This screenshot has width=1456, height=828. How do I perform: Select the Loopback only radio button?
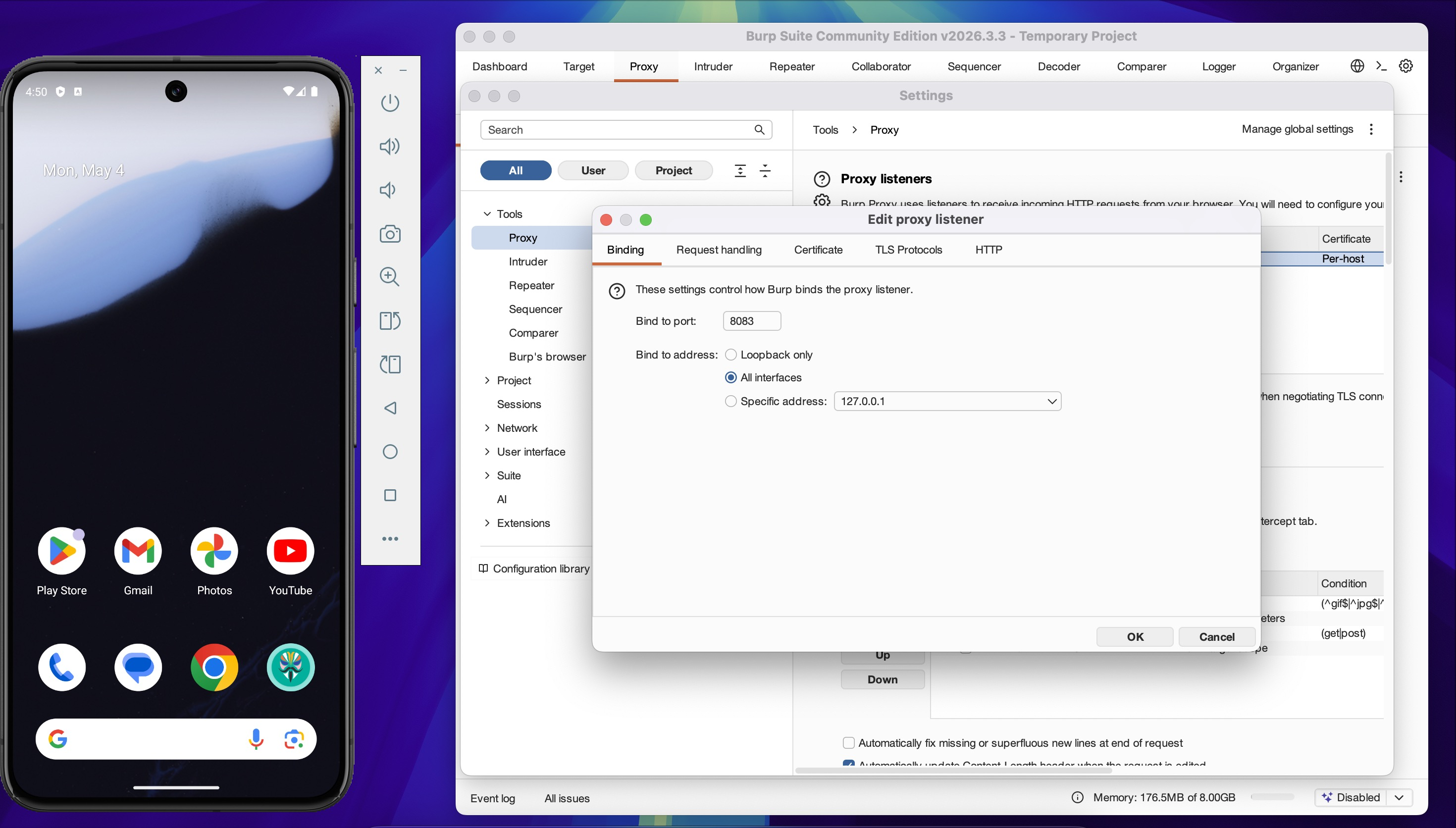(x=730, y=355)
